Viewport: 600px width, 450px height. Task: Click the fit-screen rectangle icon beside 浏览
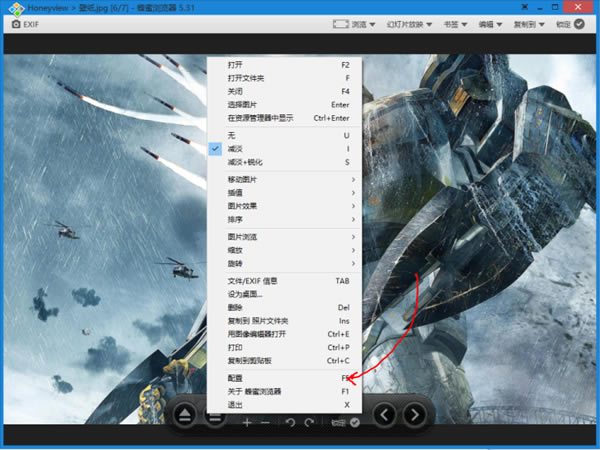pos(341,24)
